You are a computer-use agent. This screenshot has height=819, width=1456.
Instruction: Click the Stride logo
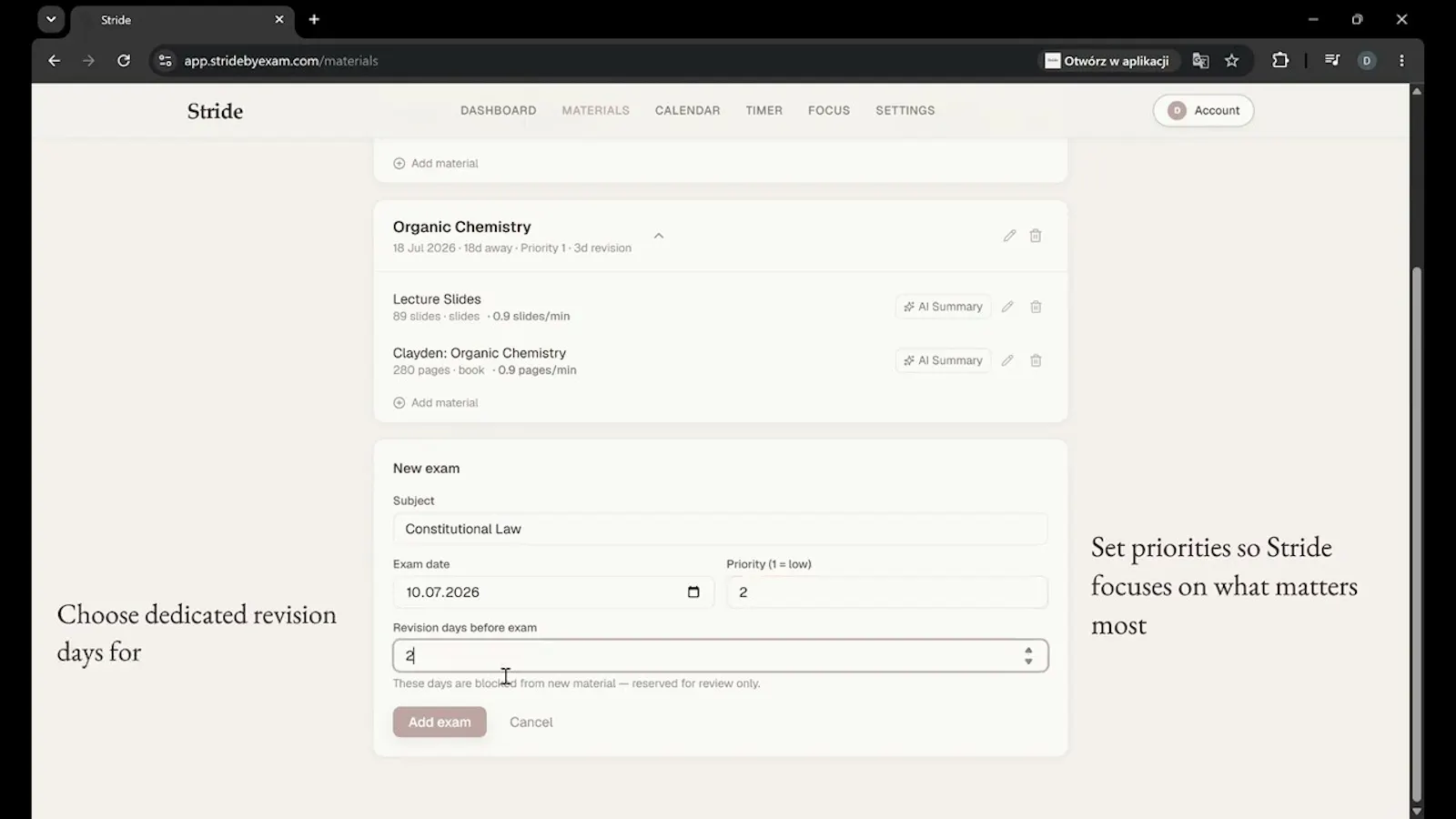coord(215,111)
